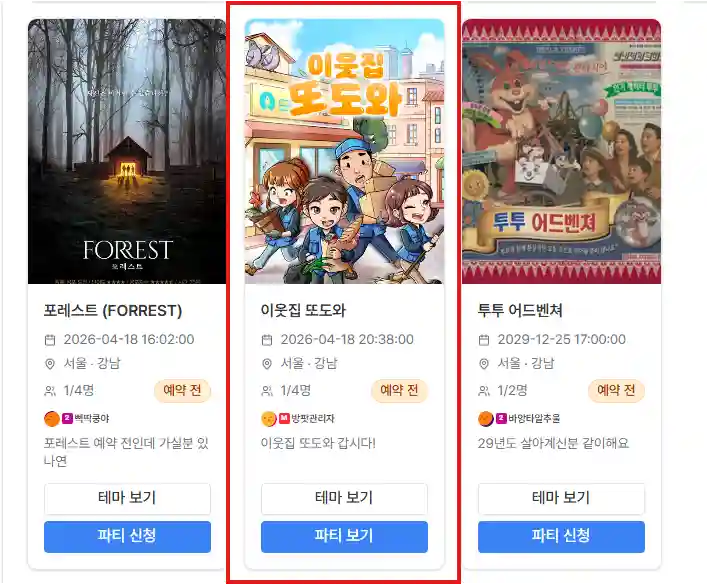
Task: Open the 투투 어드벤쳐 poster thumbnail
Action: point(561,152)
